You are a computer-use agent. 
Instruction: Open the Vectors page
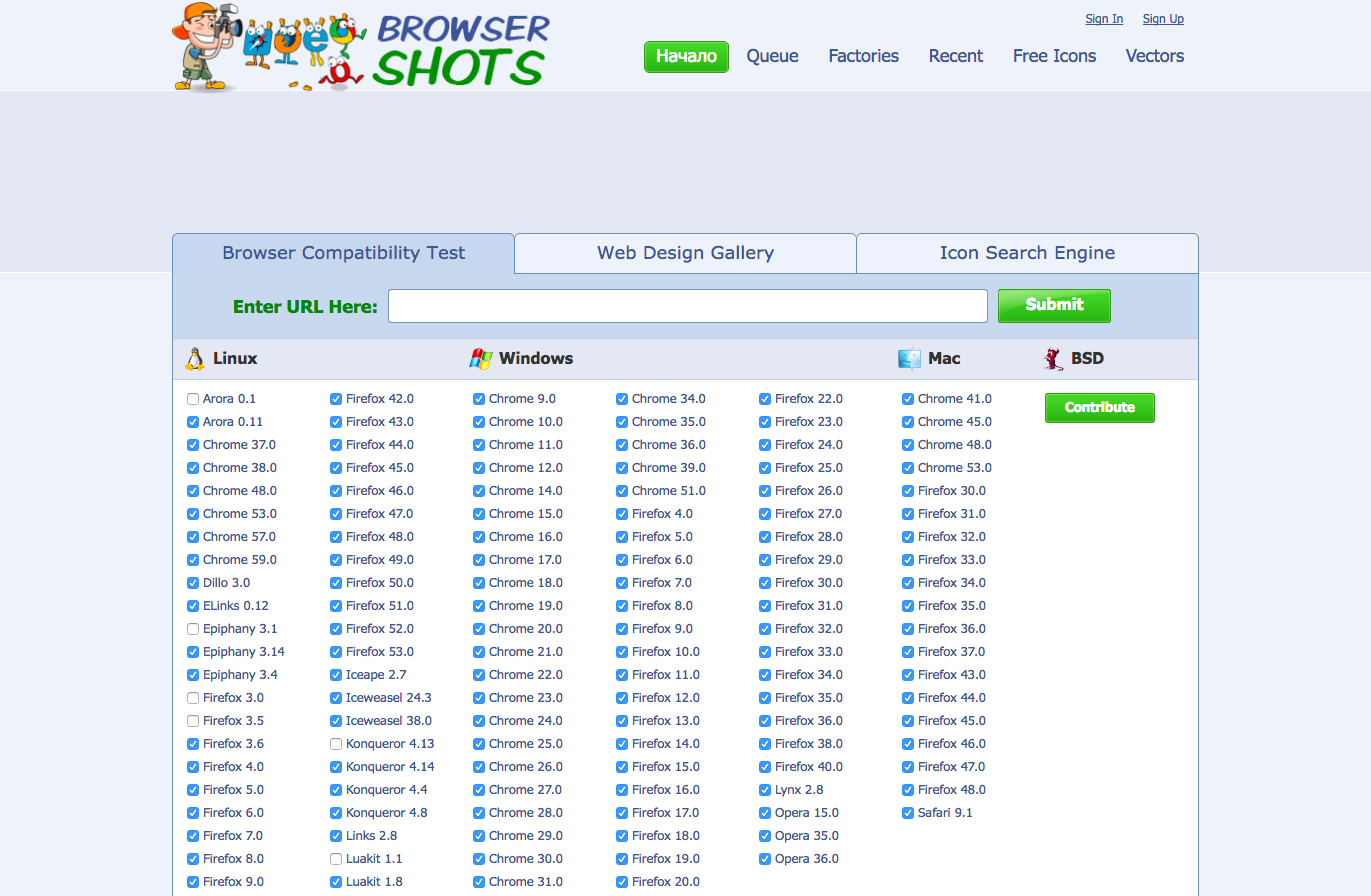point(1155,56)
